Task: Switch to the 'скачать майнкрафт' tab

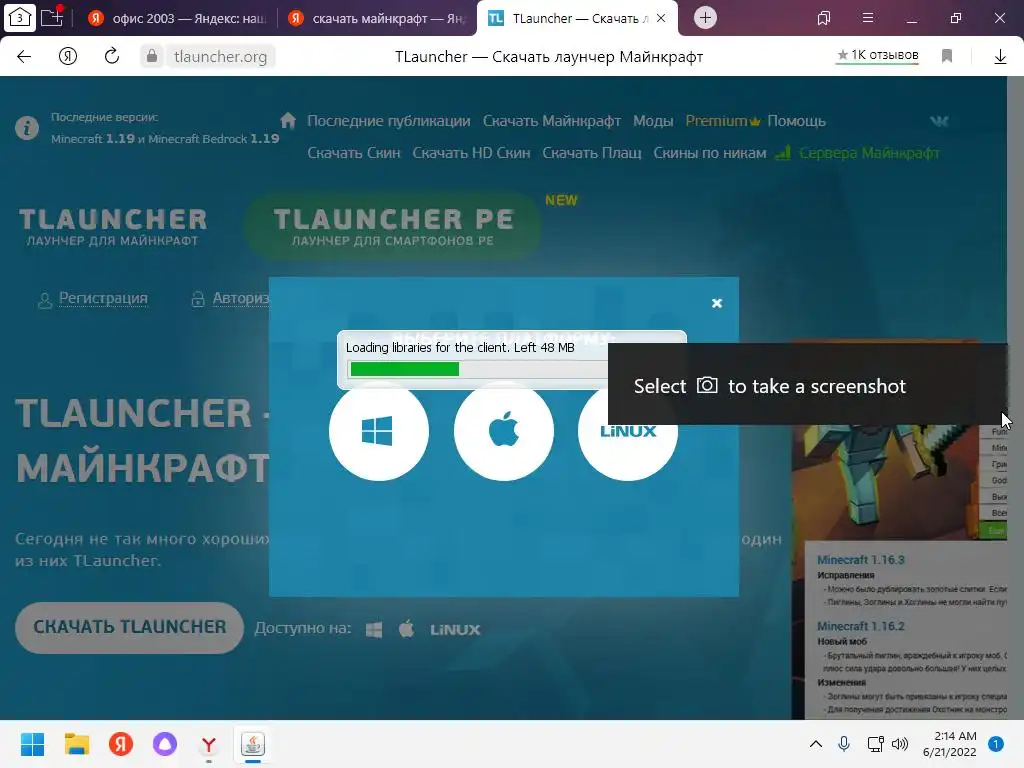Action: coord(377,18)
